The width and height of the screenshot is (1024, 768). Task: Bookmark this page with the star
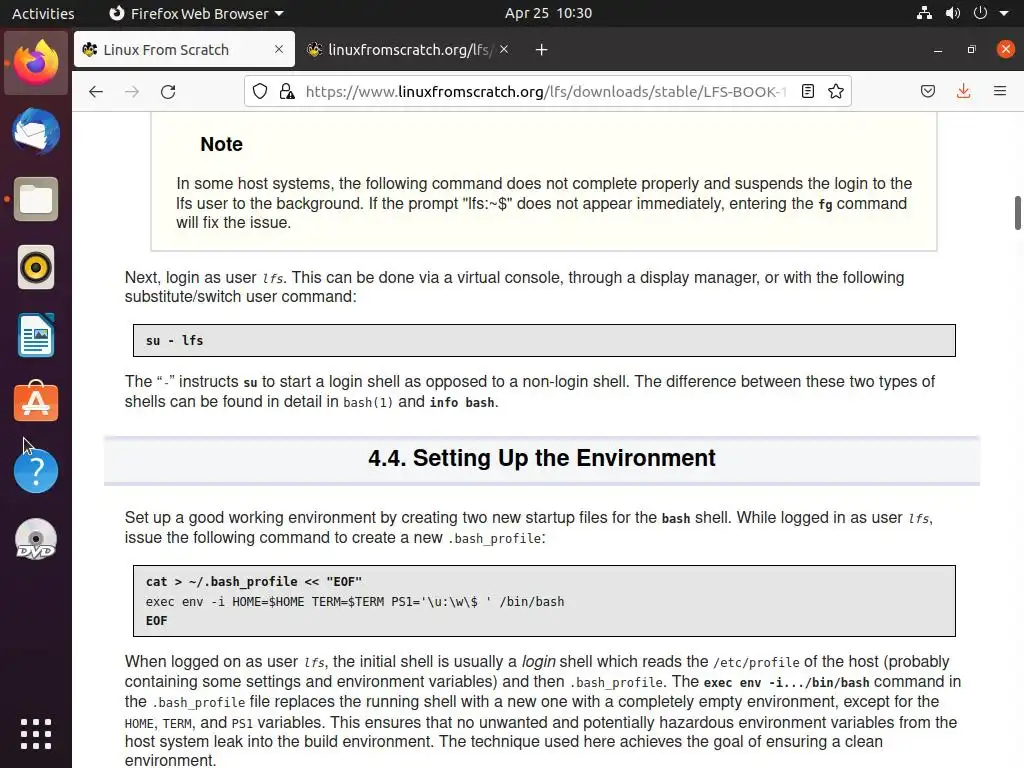click(836, 91)
